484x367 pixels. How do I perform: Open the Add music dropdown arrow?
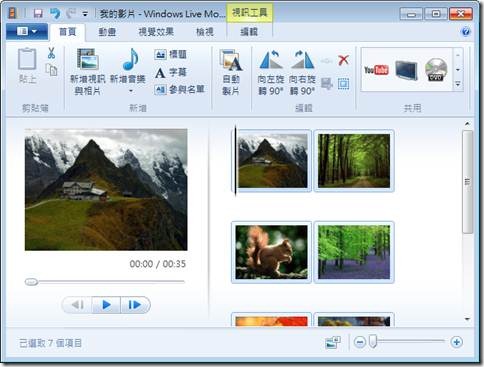click(x=131, y=91)
